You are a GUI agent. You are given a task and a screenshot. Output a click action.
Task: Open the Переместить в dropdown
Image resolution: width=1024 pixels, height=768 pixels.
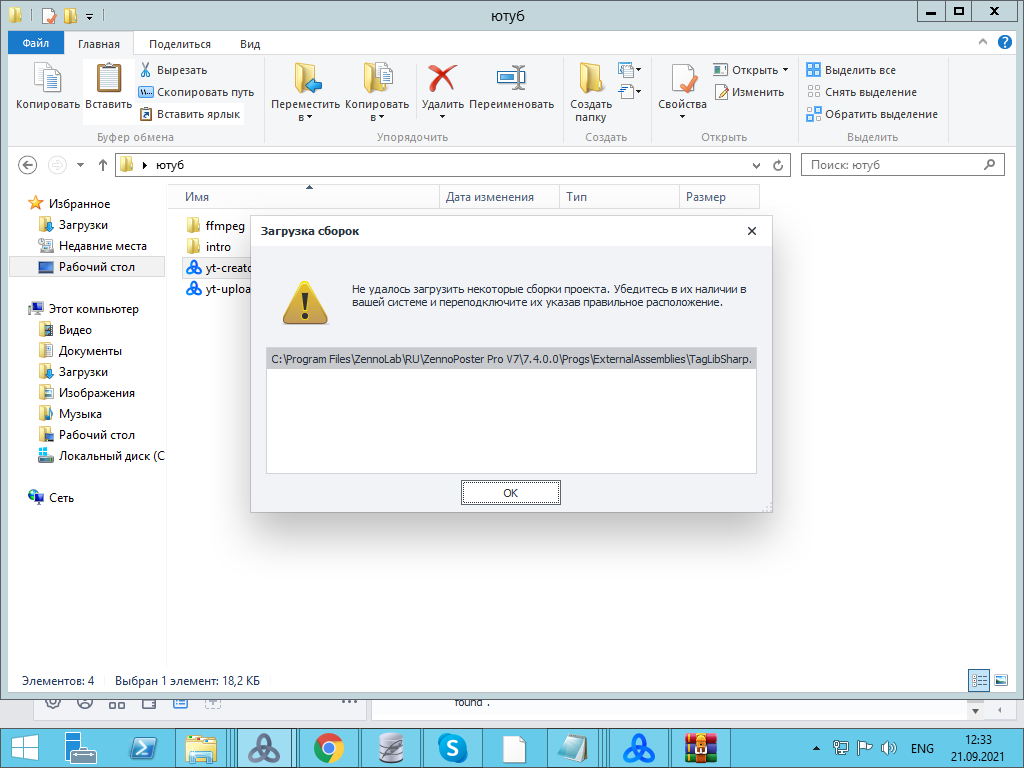pos(306,92)
